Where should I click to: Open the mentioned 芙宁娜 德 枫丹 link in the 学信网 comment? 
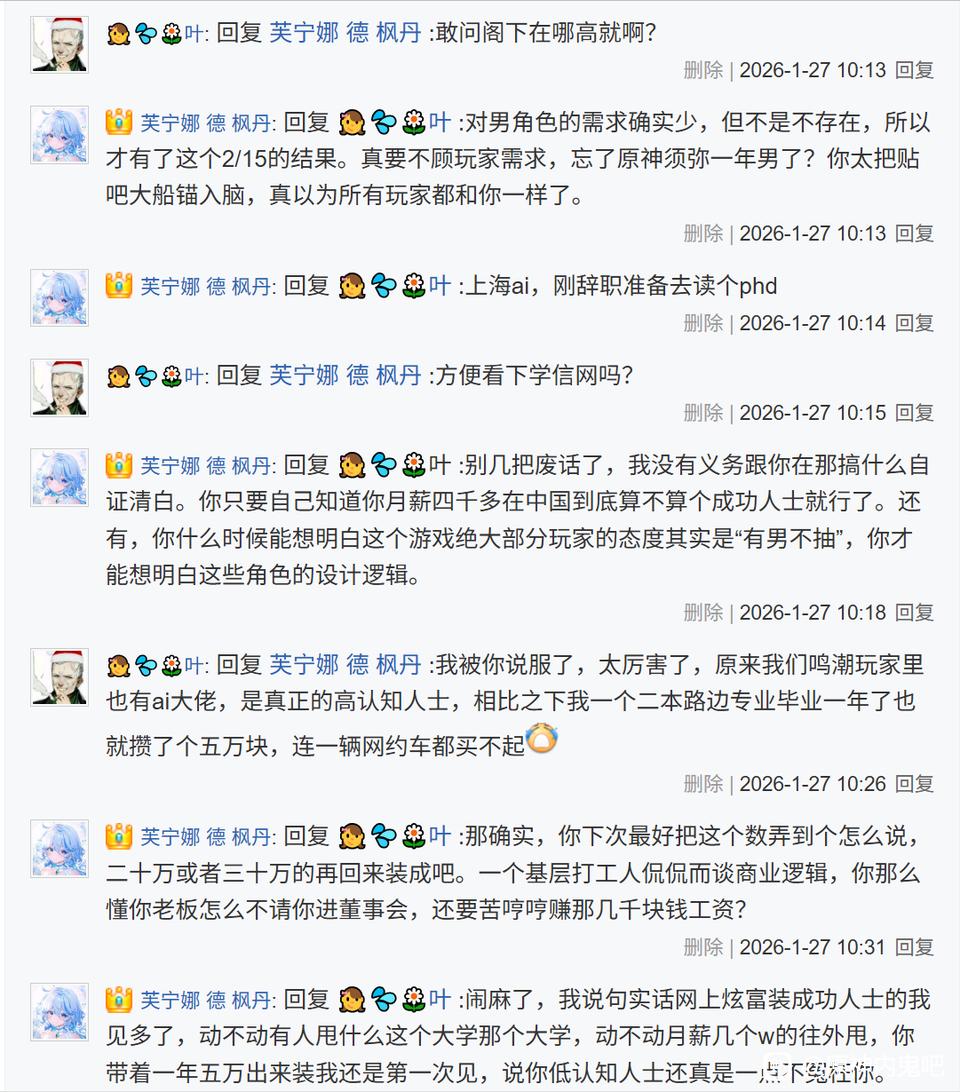click(345, 376)
